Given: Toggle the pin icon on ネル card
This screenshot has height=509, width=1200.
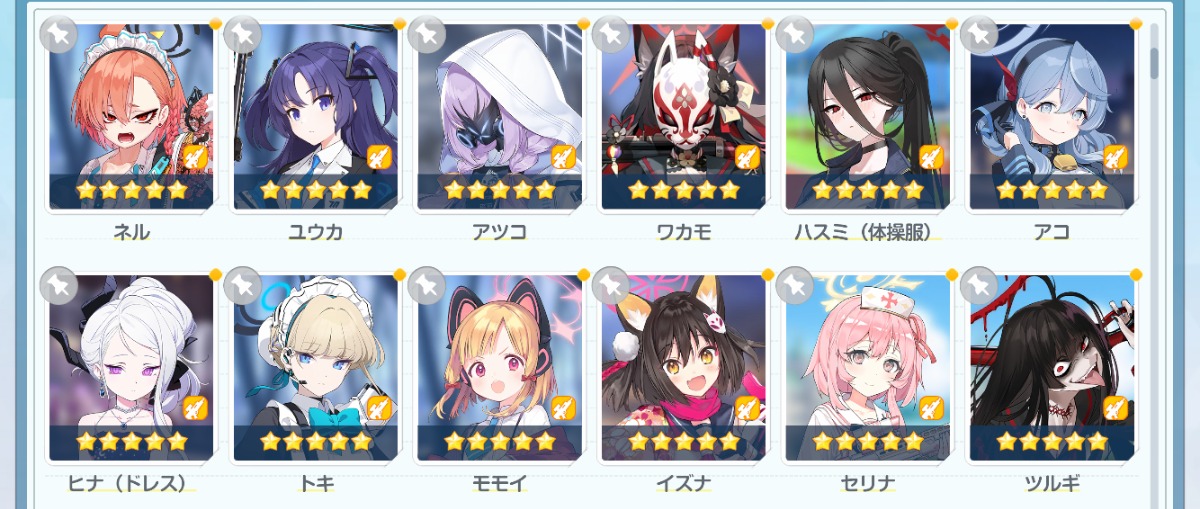Looking at the screenshot, I should pos(59,35).
